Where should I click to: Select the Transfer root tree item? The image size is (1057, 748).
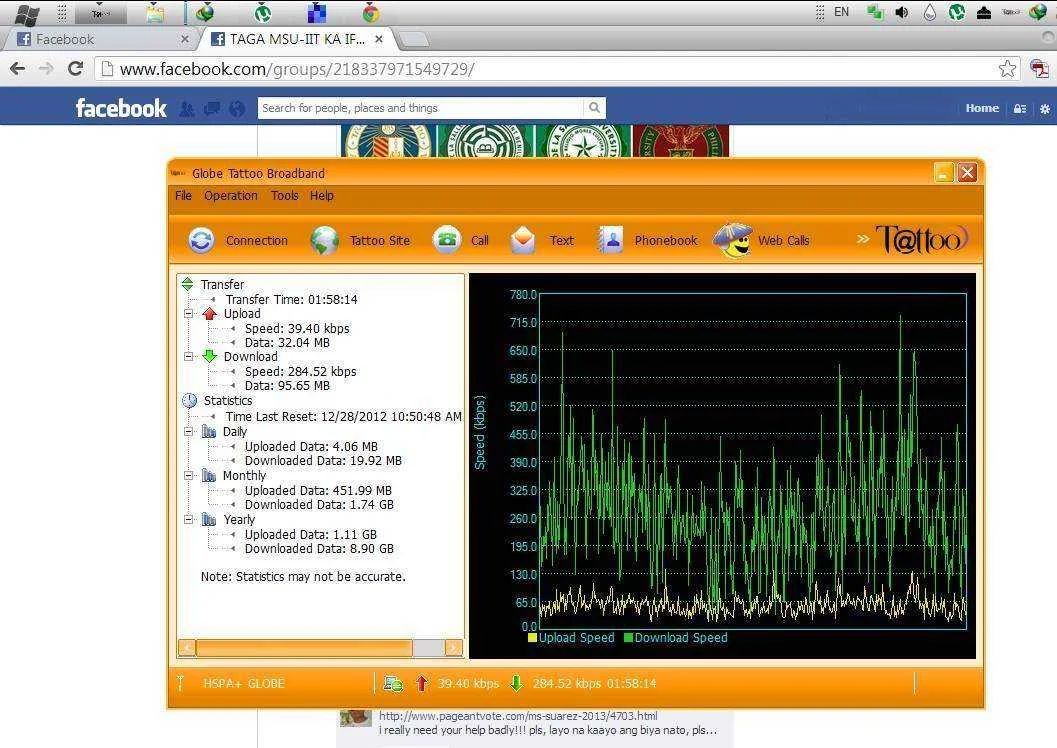tap(222, 284)
